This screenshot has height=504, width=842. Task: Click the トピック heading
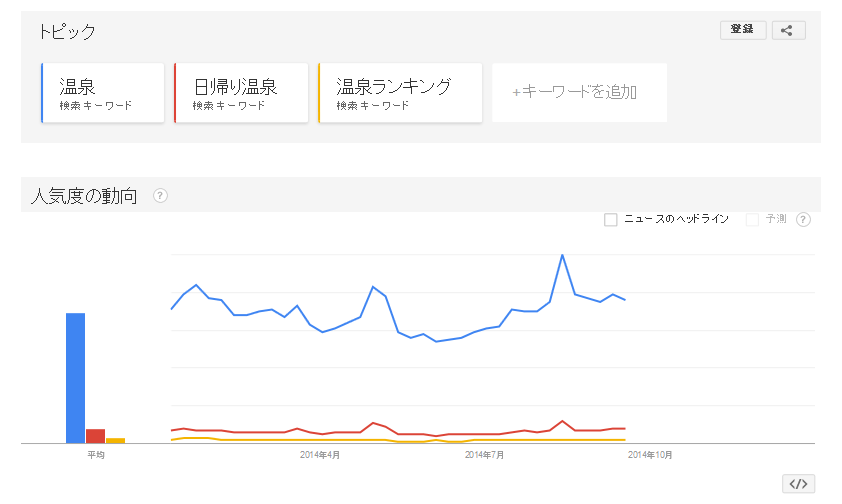(x=67, y=32)
